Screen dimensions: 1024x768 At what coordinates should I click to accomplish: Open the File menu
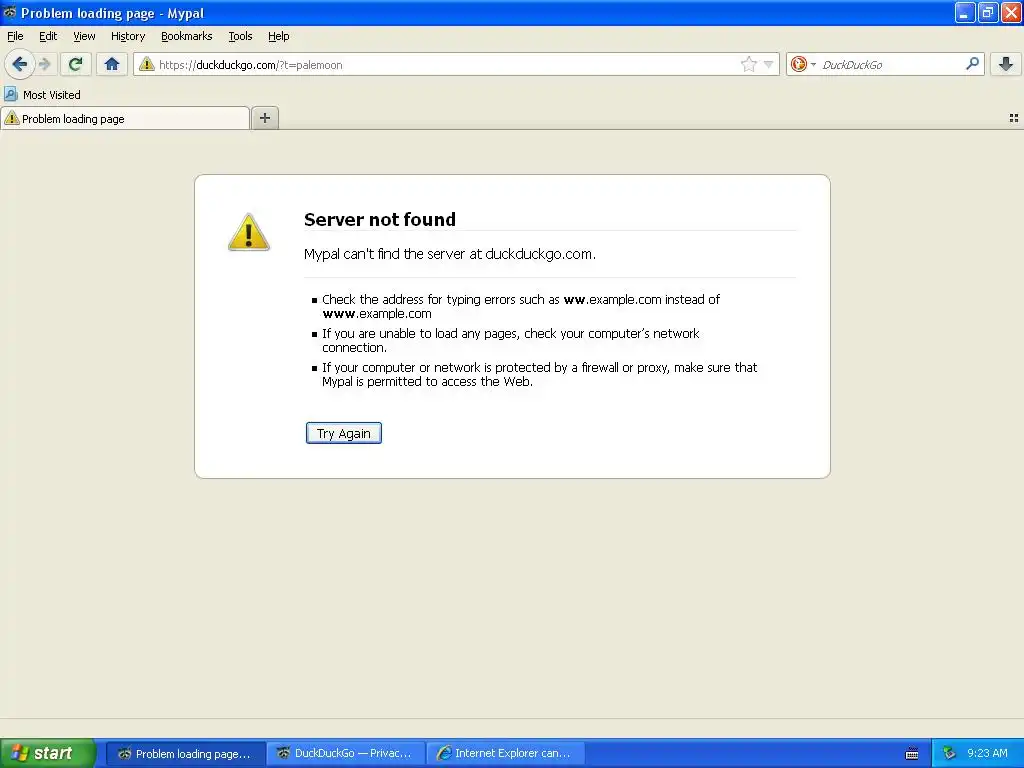(15, 36)
